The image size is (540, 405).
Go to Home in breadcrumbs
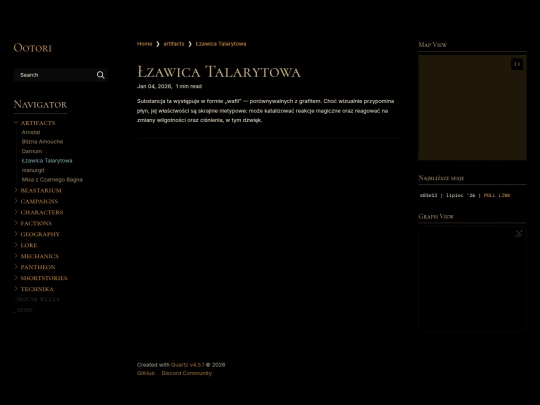click(x=144, y=44)
